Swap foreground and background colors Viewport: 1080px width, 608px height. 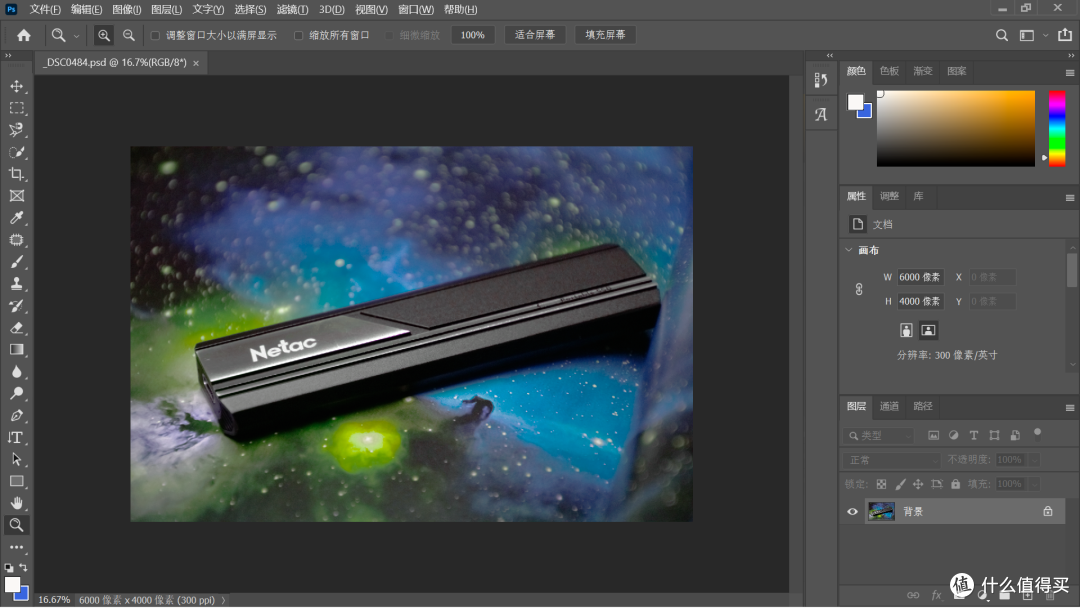[x=23, y=567]
